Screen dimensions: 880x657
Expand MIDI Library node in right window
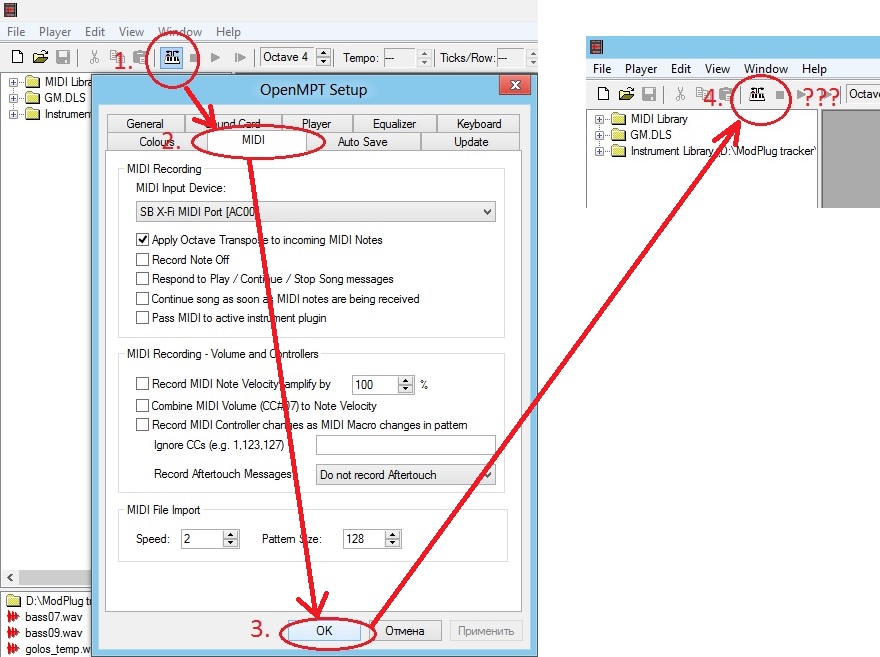[x=599, y=119]
